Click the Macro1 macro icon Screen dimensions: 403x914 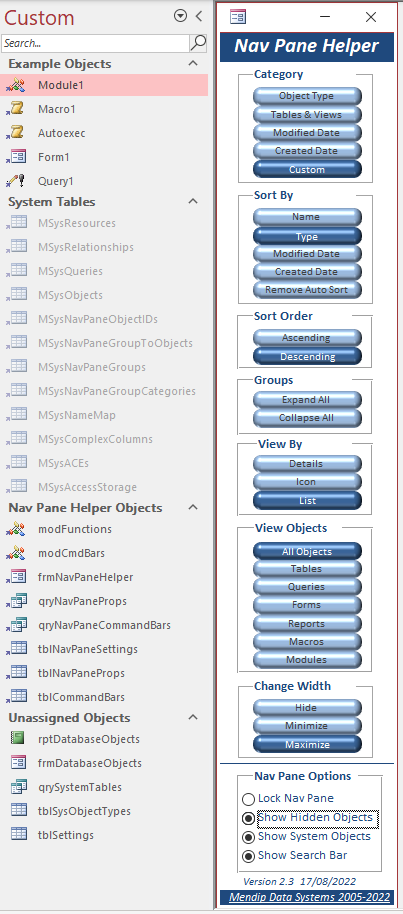tap(16, 109)
